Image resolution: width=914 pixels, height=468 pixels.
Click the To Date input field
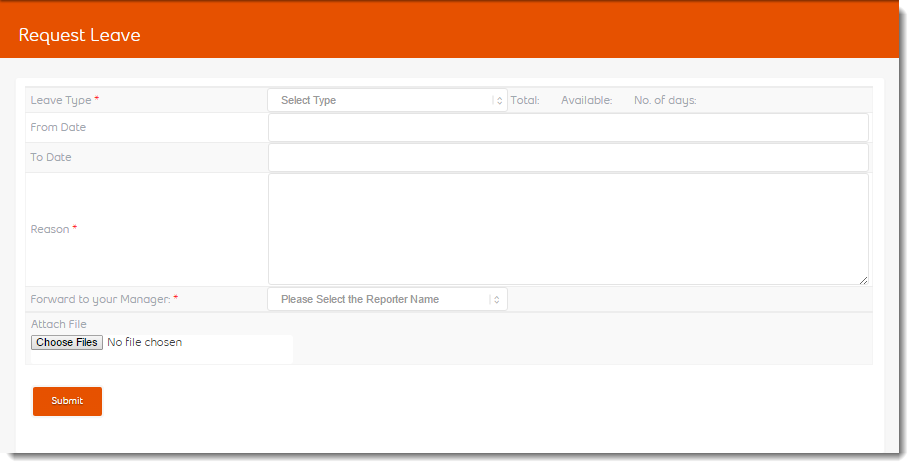(x=568, y=157)
